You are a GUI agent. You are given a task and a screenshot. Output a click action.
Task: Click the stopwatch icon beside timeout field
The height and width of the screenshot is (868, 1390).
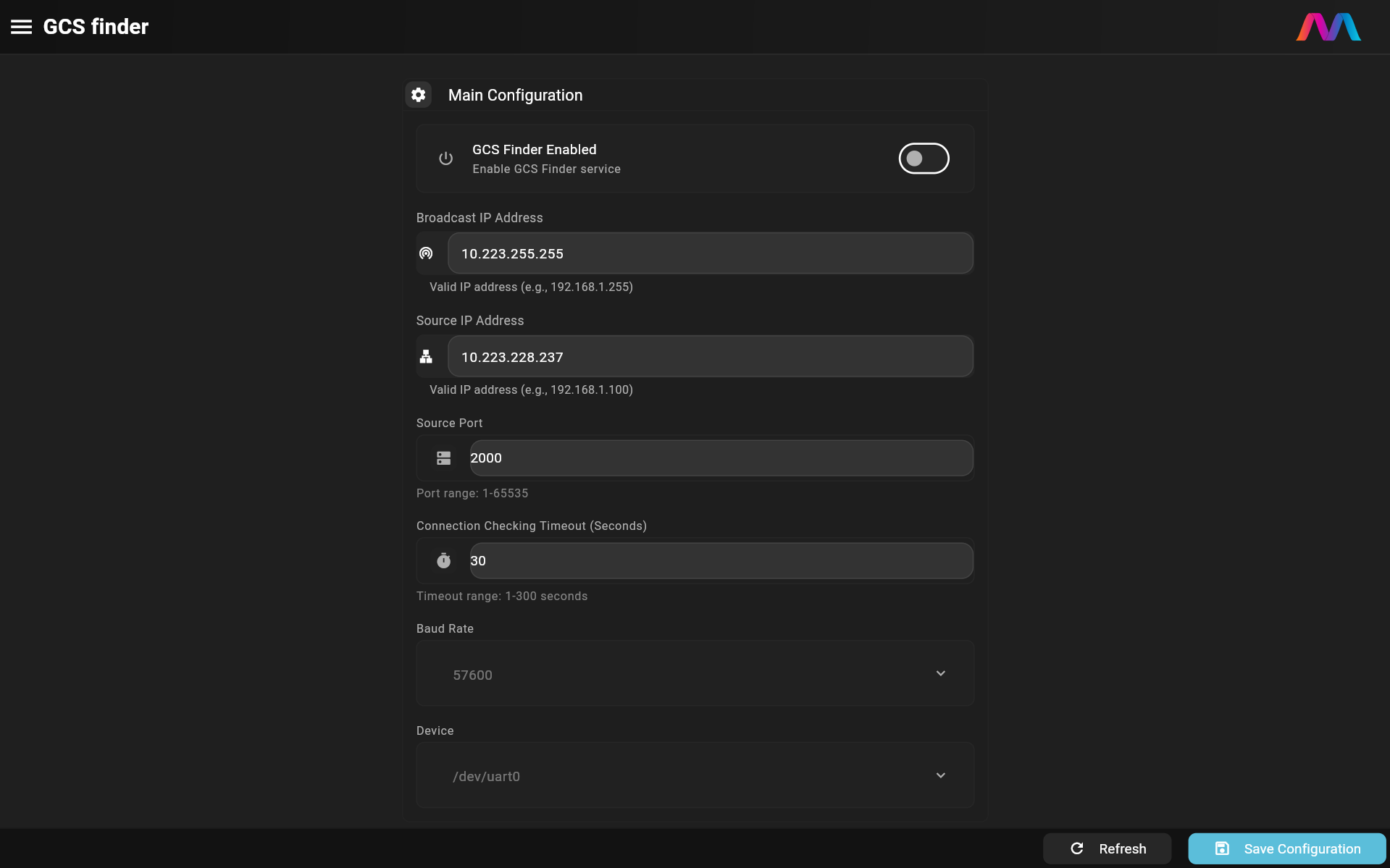pos(443,561)
